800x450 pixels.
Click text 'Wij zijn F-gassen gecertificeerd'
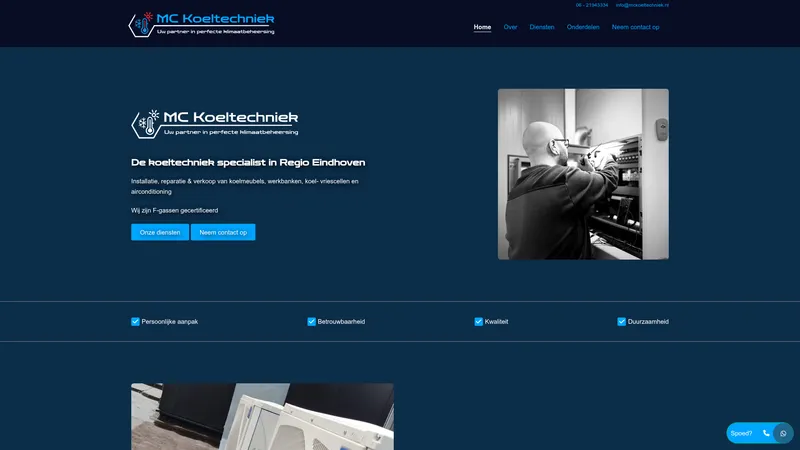point(174,210)
